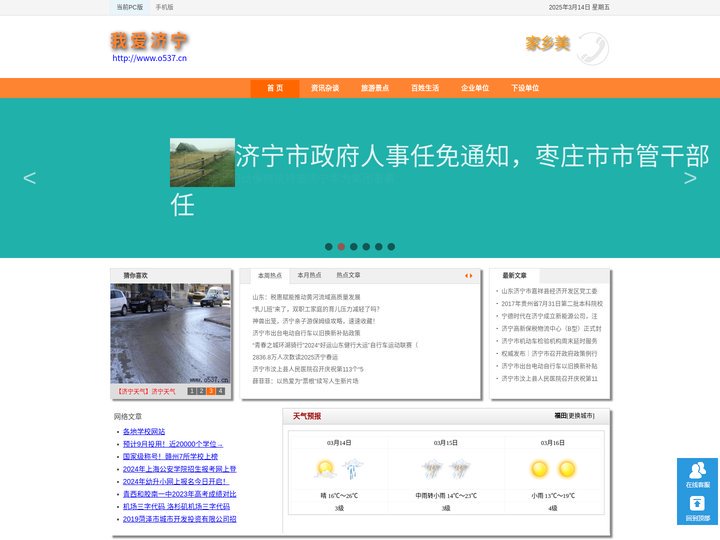Open latest article 宁德时代在济宁成立新能源公司
This screenshot has height=540, width=720.
coord(549,316)
